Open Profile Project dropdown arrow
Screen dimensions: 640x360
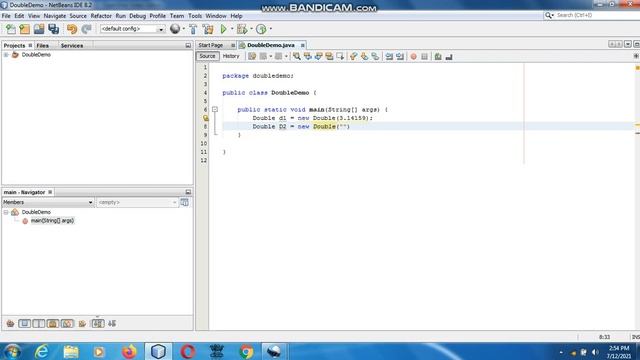pos(270,29)
